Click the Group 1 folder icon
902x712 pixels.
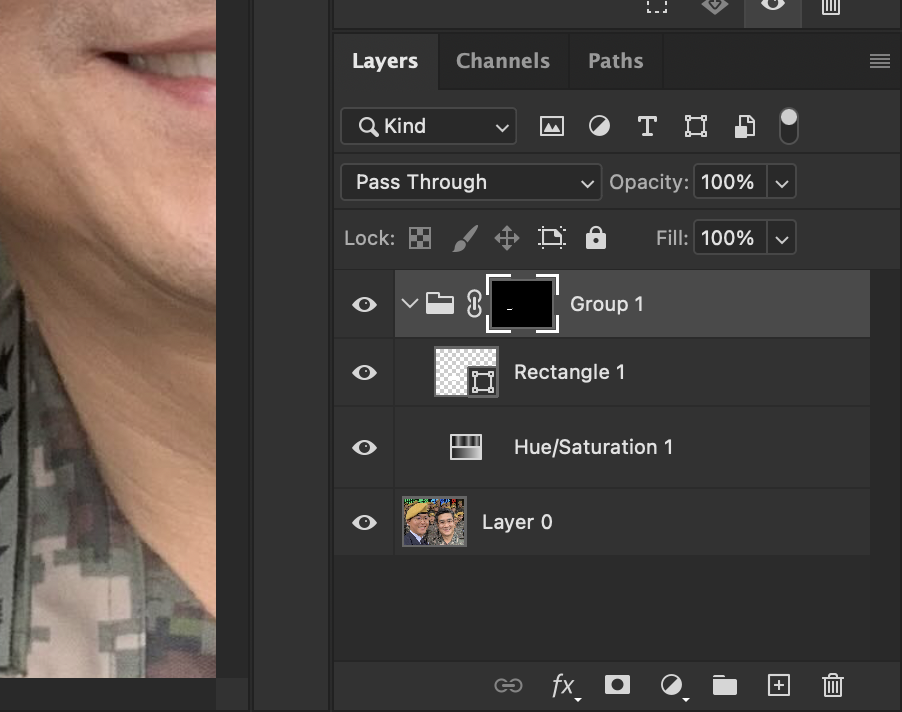(439, 303)
